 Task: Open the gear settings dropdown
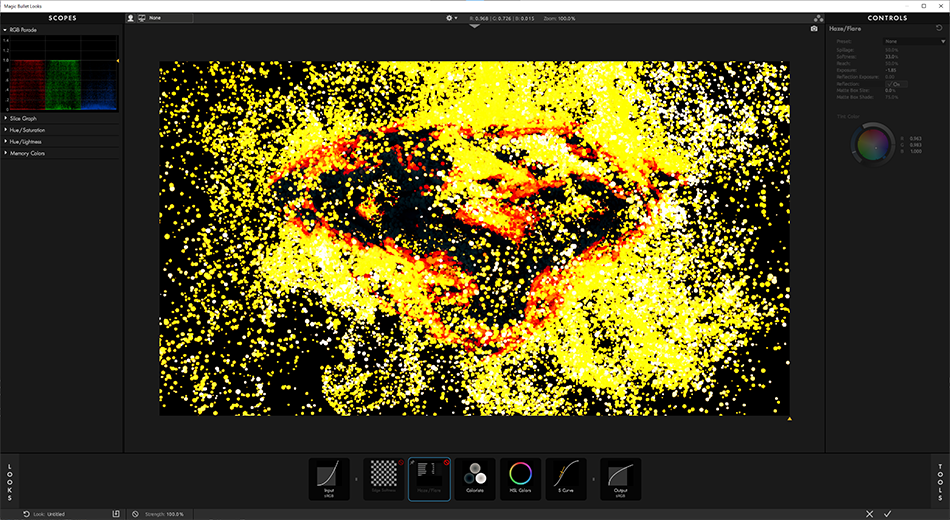point(451,18)
